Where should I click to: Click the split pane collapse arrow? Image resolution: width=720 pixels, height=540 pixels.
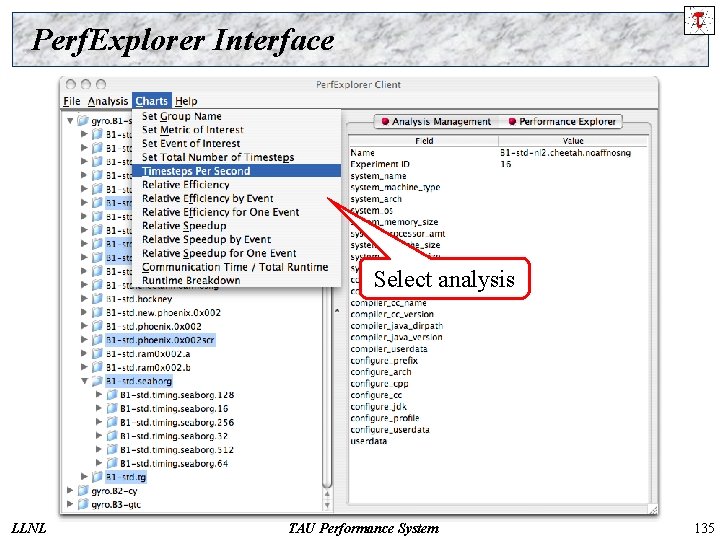tap(337, 311)
